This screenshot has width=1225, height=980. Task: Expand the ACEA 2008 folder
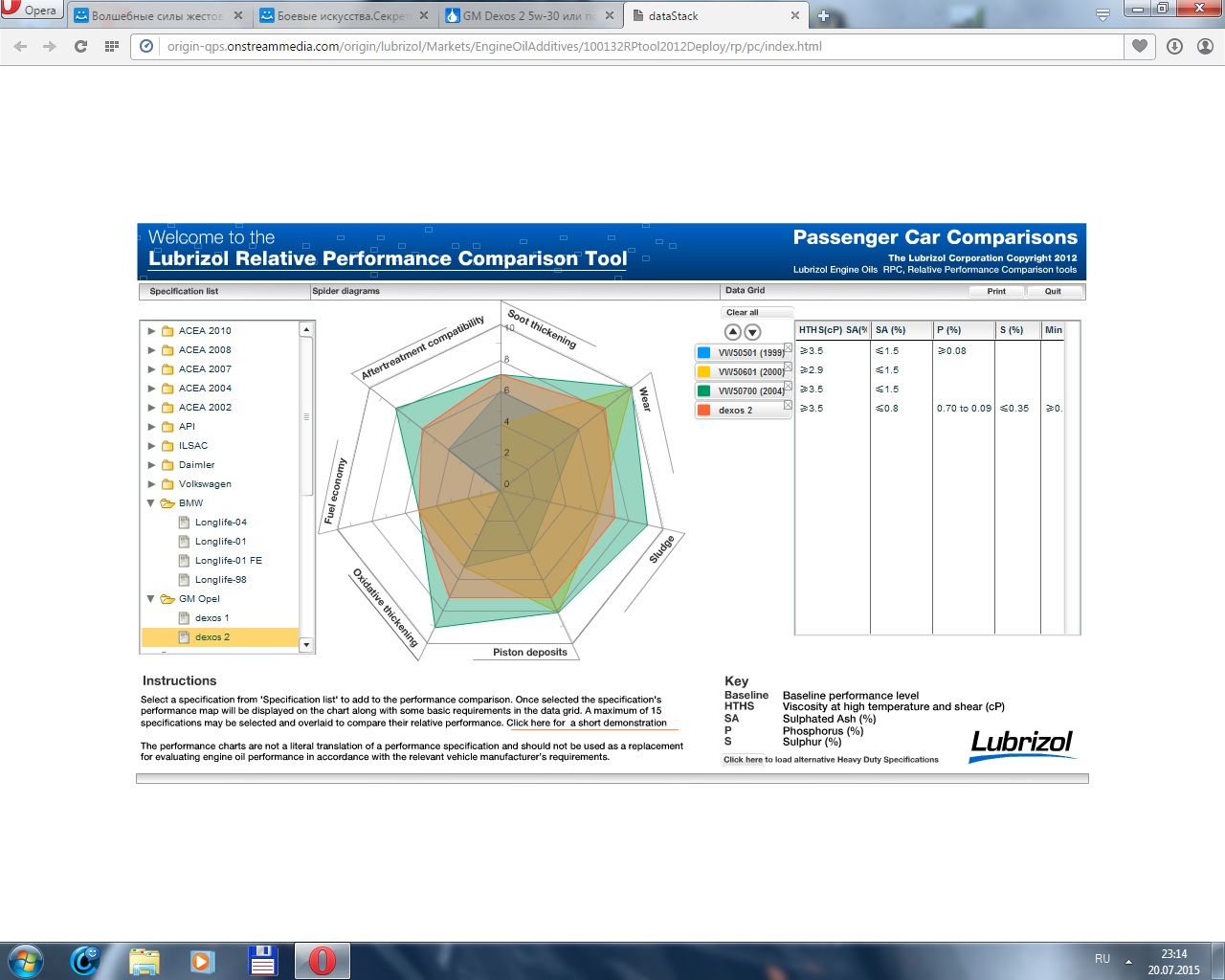pos(151,350)
